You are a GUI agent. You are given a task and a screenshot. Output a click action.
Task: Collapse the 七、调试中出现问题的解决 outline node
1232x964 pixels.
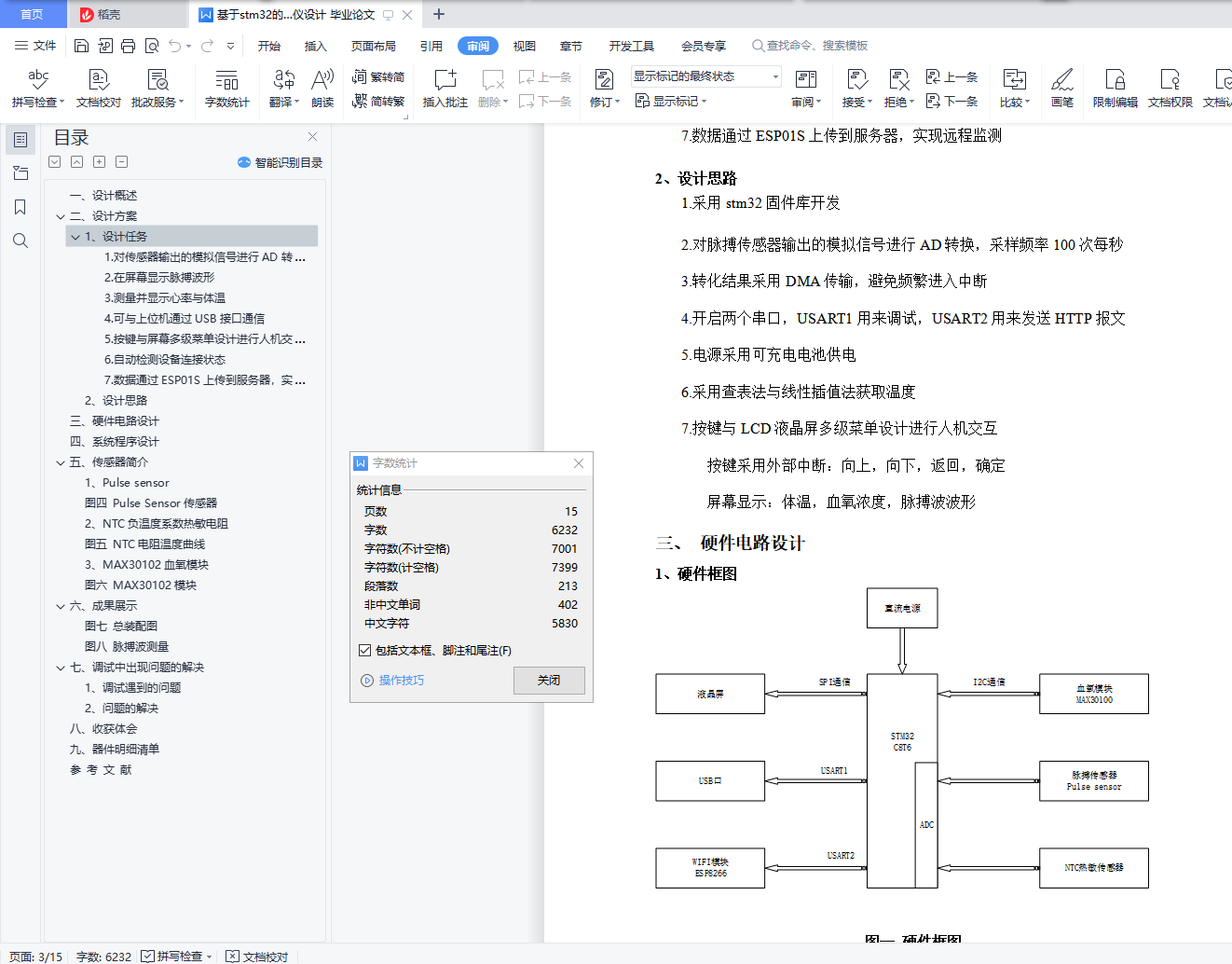click(x=61, y=668)
